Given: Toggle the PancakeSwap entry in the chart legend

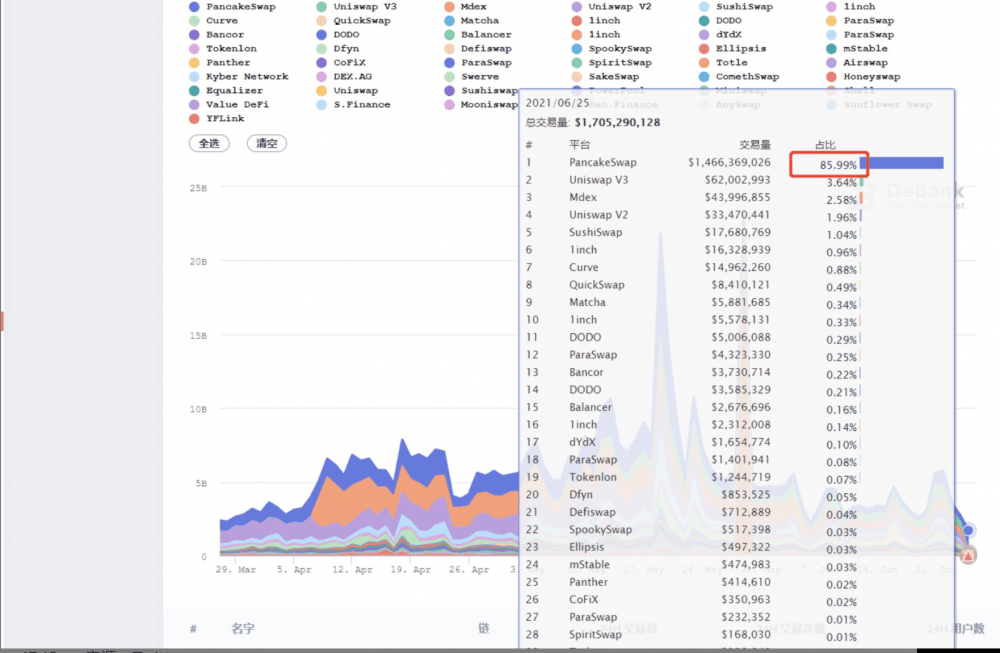Looking at the screenshot, I should pyautogui.click(x=233, y=6).
